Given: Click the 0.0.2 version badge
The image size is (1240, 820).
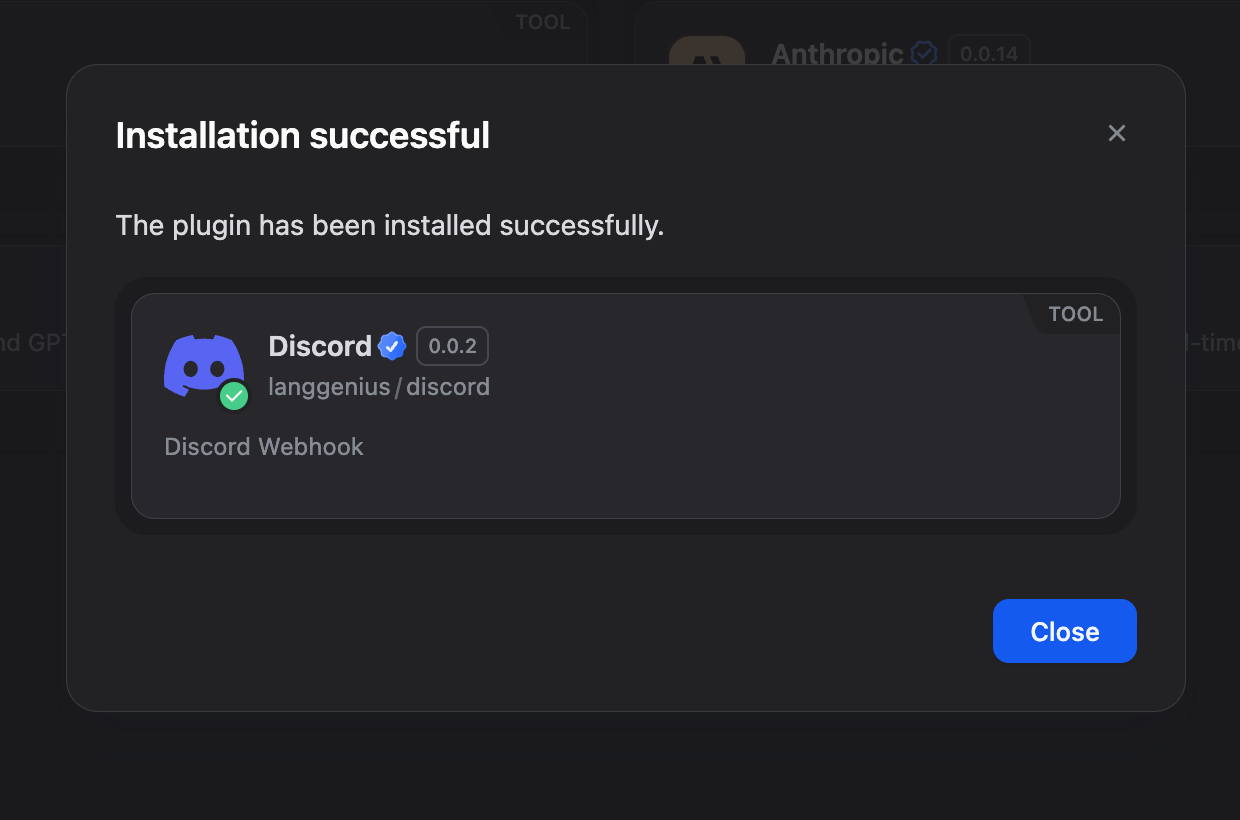Looking at the screenshot, I should pos(452,346).
